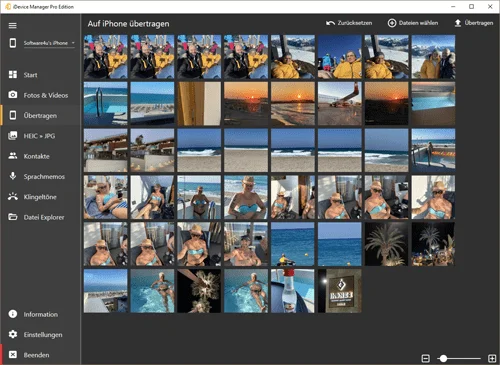This screenshot has width=500, height=365.
Task: Open the Software4u's iPhone device dropdown
Action: 49,43
